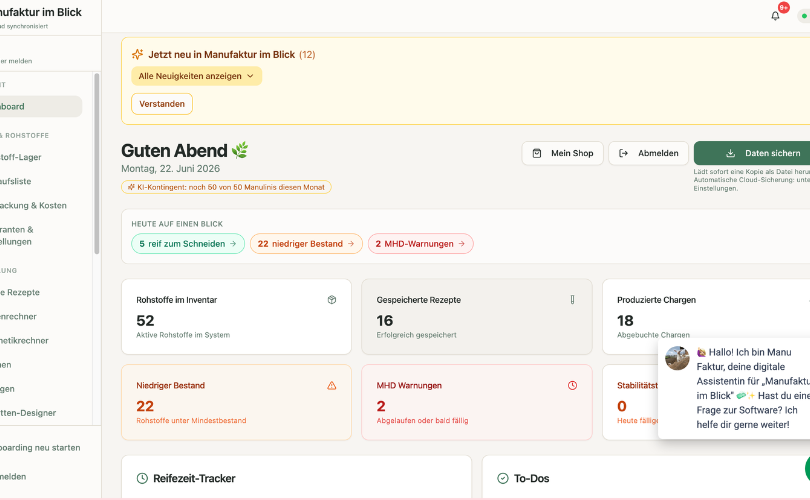Open Kosmetikrechner in the sidebar
Screen dimensions: 810x500
coord(40,341)
